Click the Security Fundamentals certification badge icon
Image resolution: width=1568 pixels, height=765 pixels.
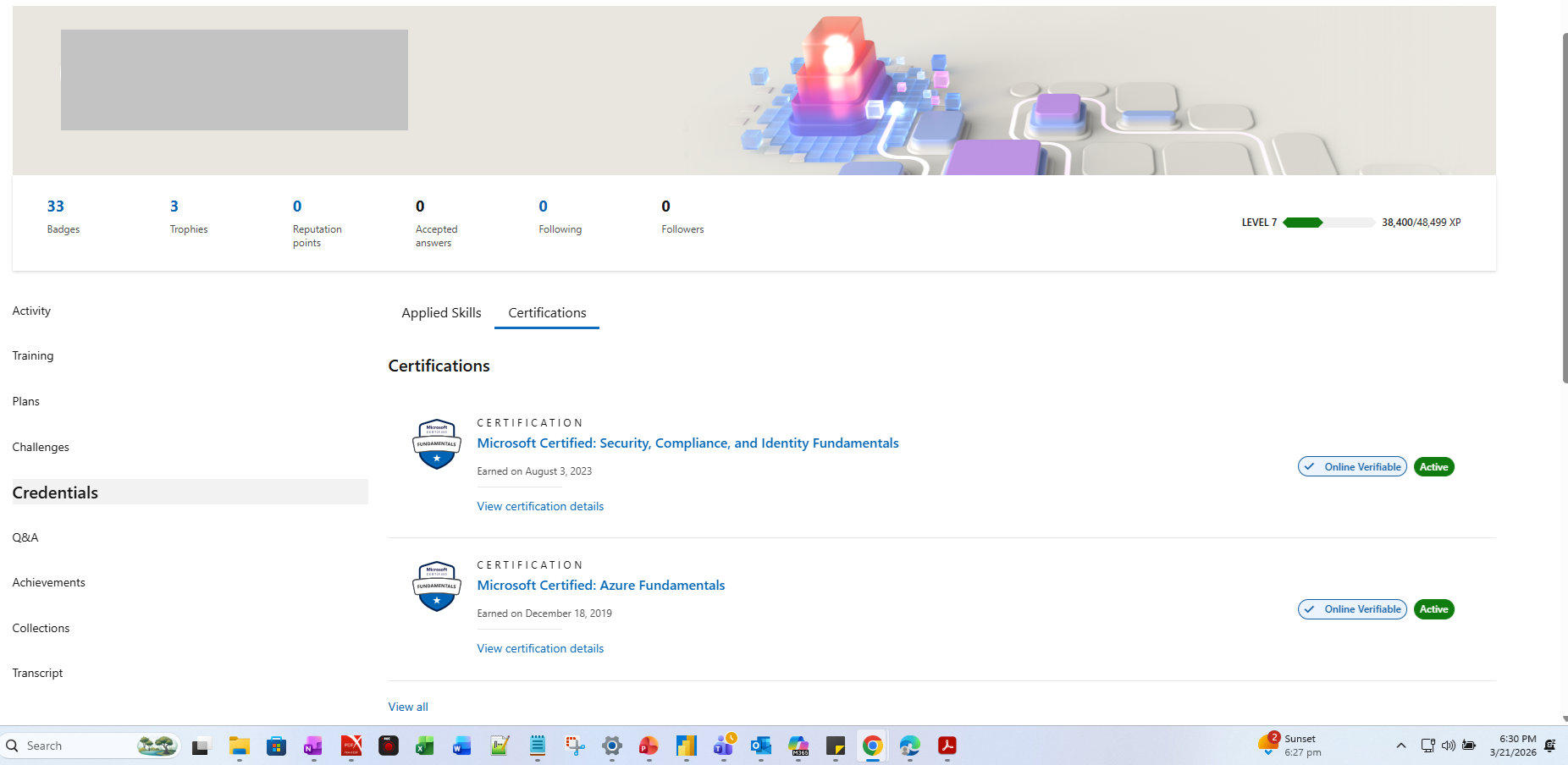[x=437, y=444]
